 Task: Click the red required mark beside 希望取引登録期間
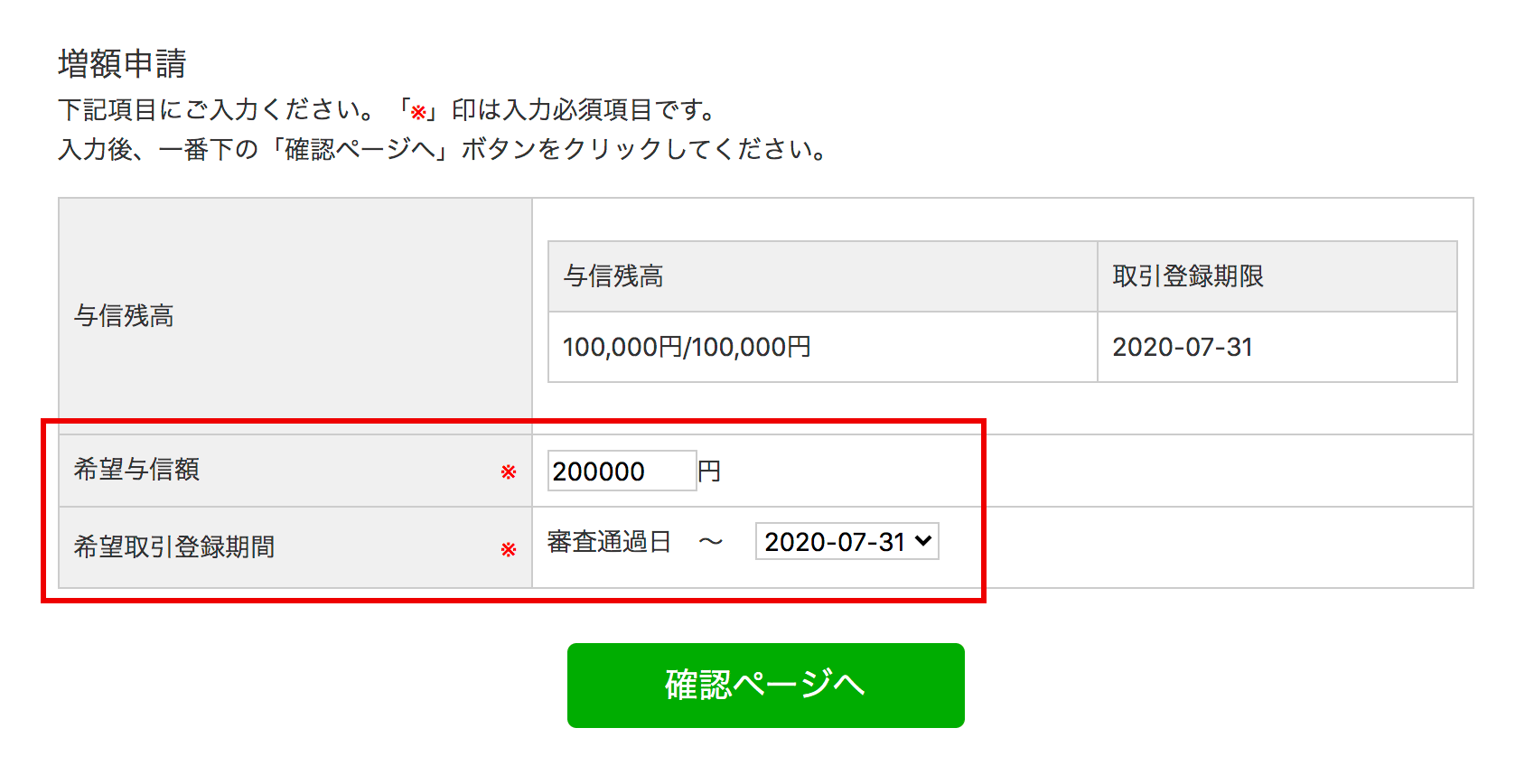click(509, 549)
